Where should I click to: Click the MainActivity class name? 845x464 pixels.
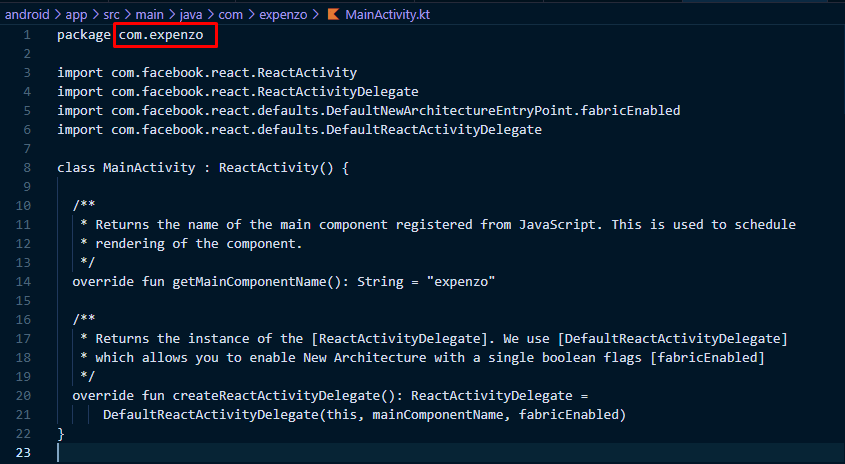149,168
